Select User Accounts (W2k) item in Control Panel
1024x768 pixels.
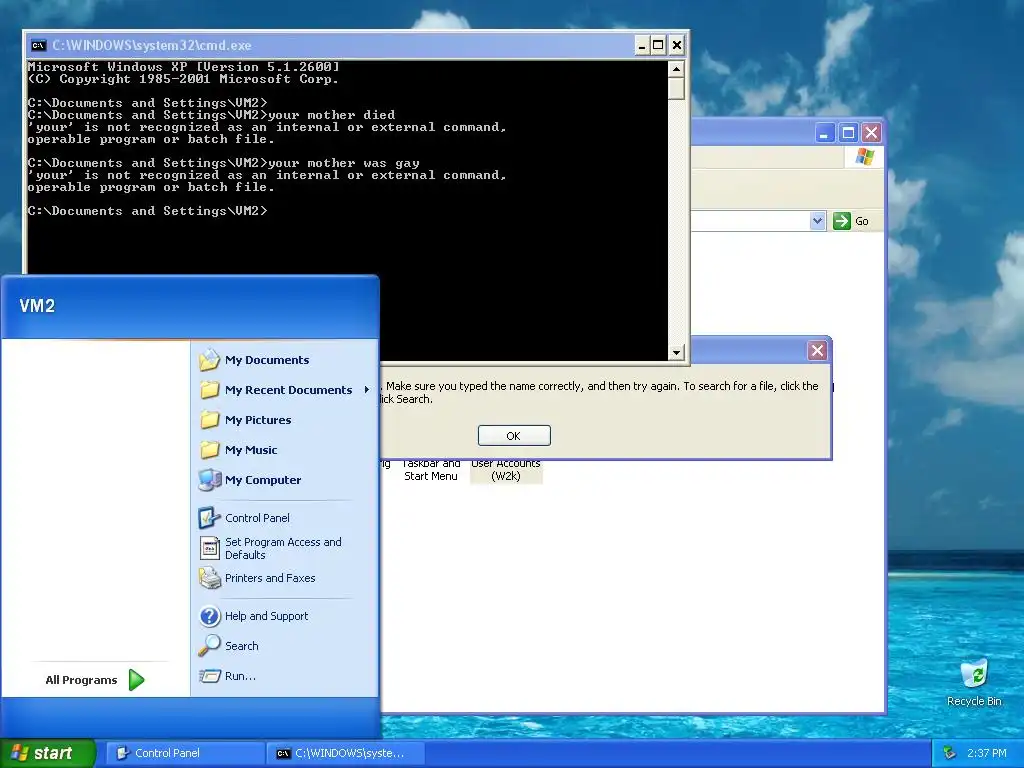[506, 470]
